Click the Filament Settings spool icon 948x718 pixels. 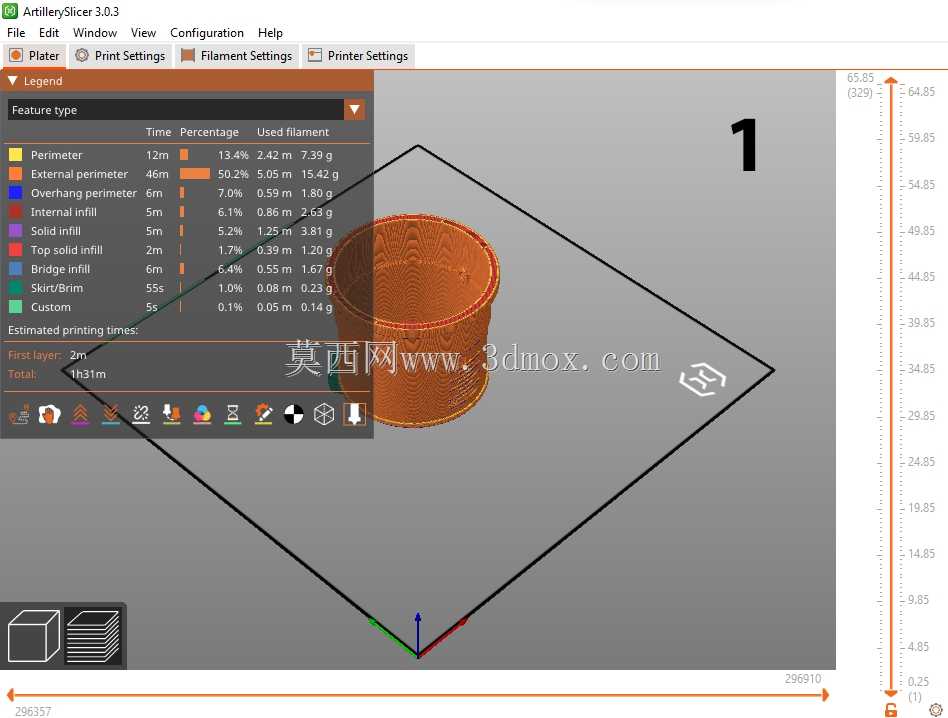(x=188, y=55)
